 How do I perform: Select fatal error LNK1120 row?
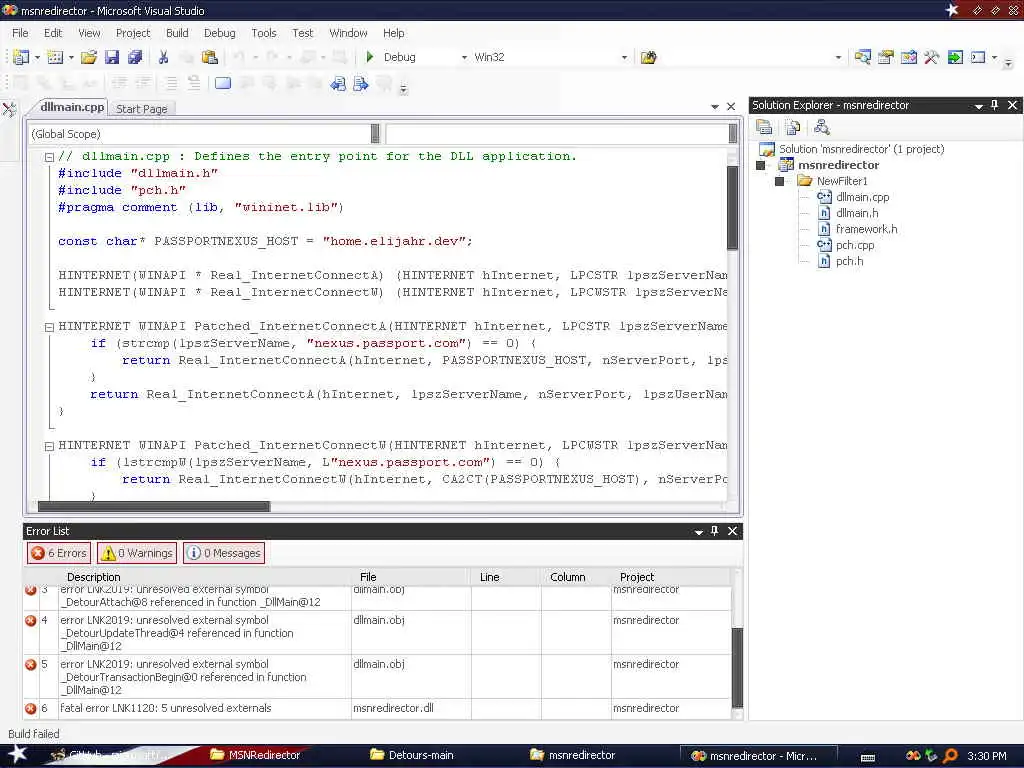(377, 708)
